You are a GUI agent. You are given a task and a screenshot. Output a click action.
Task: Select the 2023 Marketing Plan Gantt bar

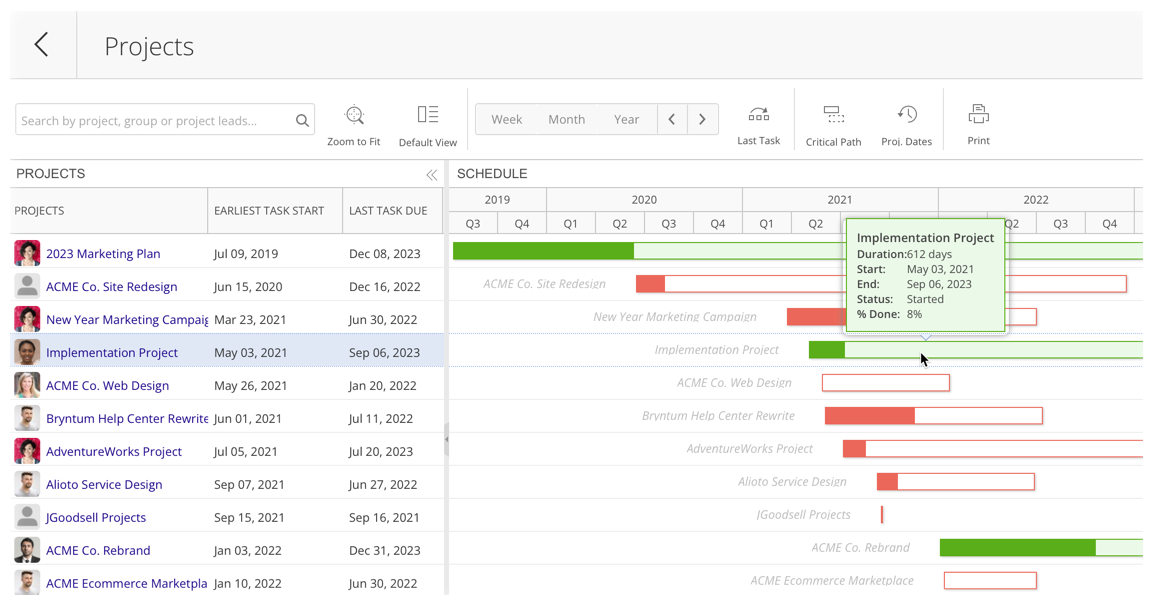[x=798, y=251]
